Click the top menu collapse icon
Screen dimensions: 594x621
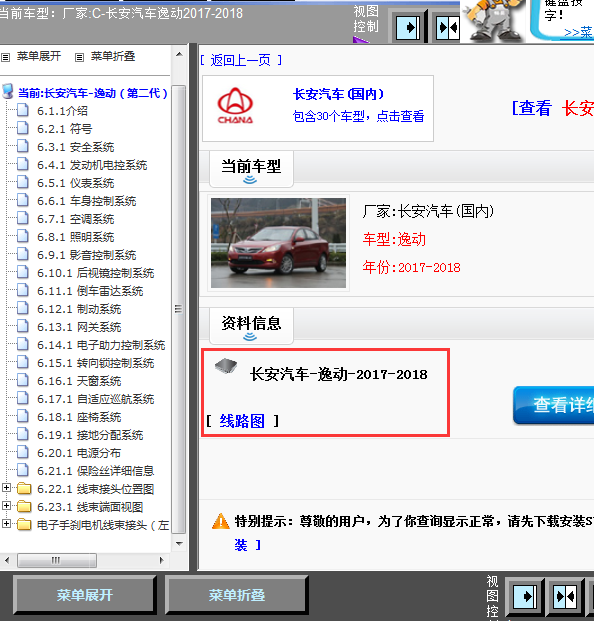pos(79,58)
